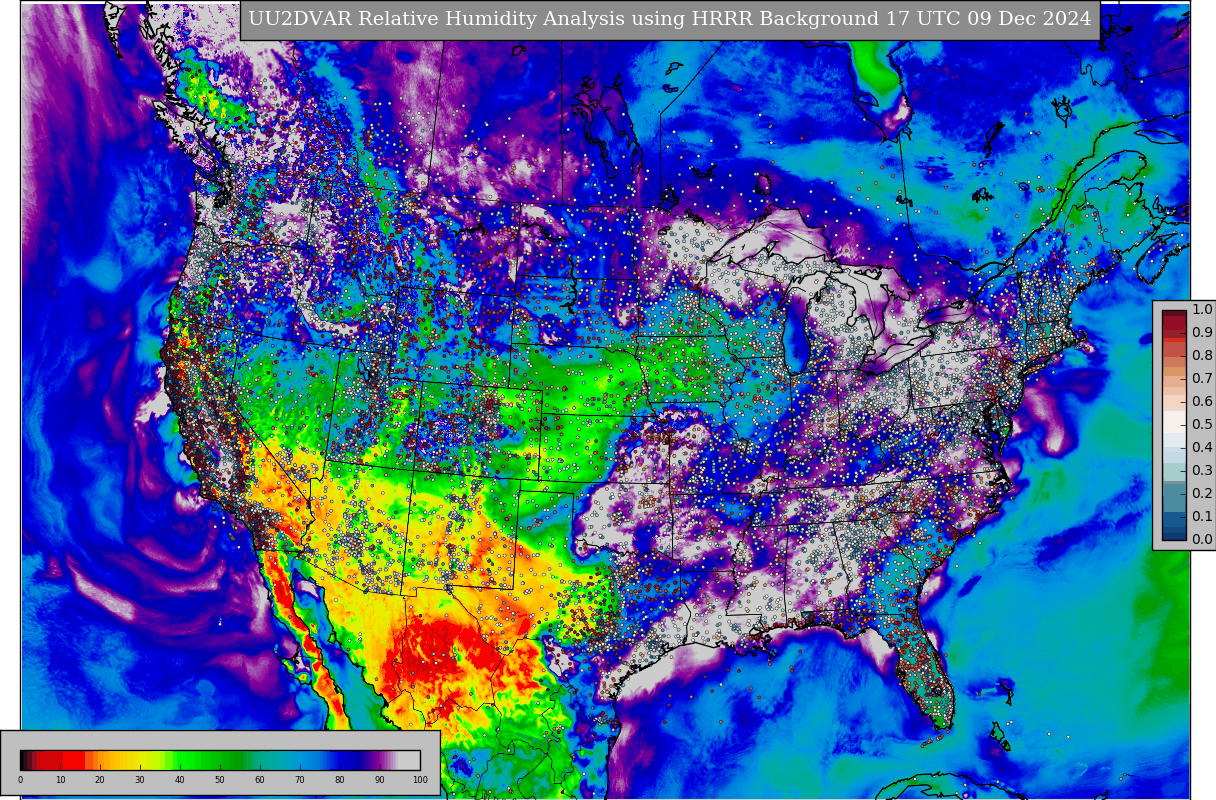
Task: Click the "1.0" label on right legend
Action: coord(1202,310)
